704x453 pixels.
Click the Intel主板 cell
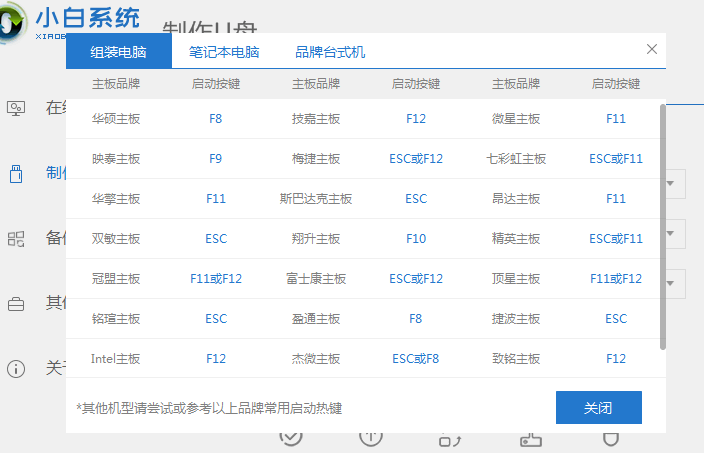115,359
